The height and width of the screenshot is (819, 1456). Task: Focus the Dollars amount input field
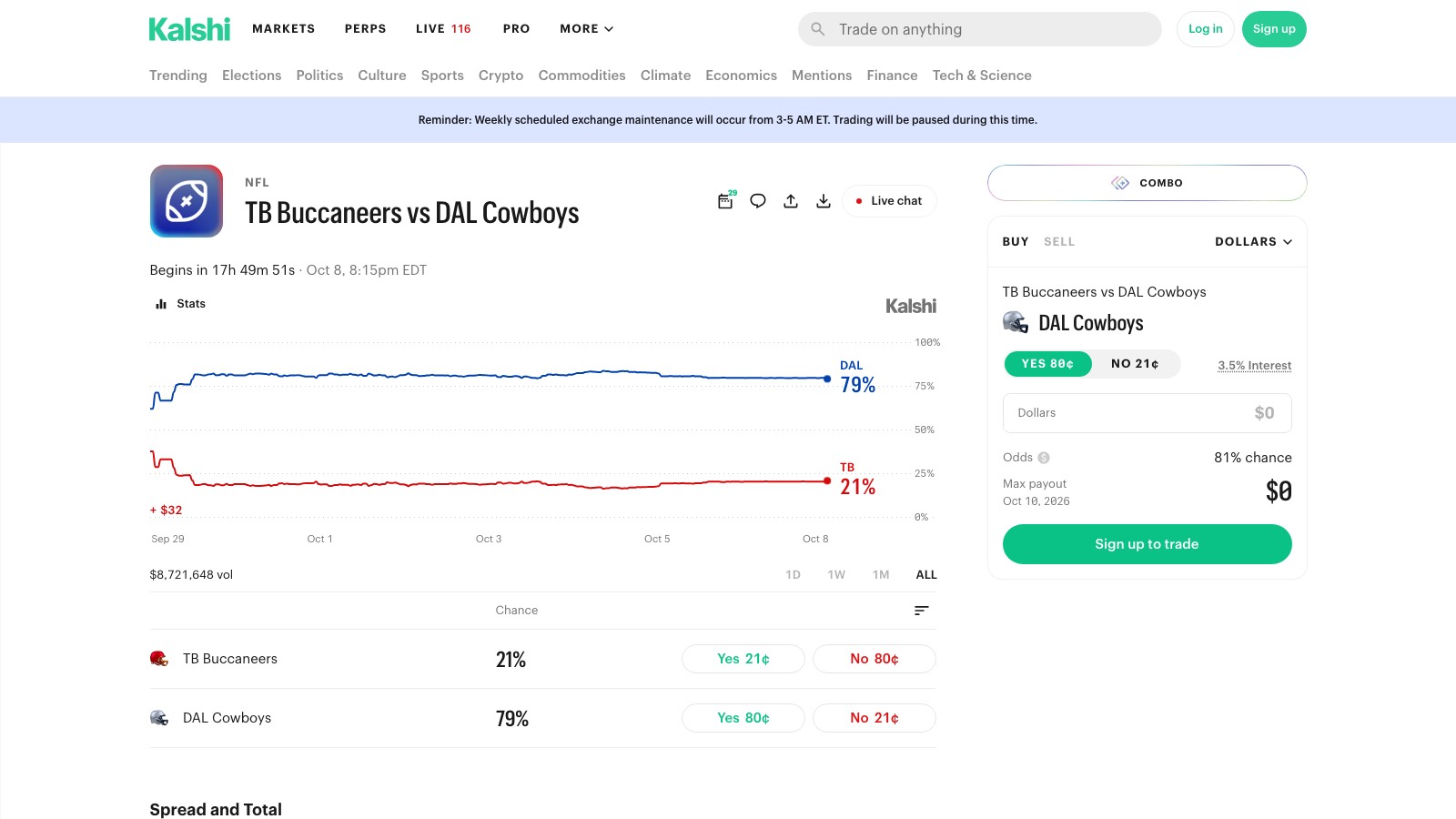[x=1148, y=413]
